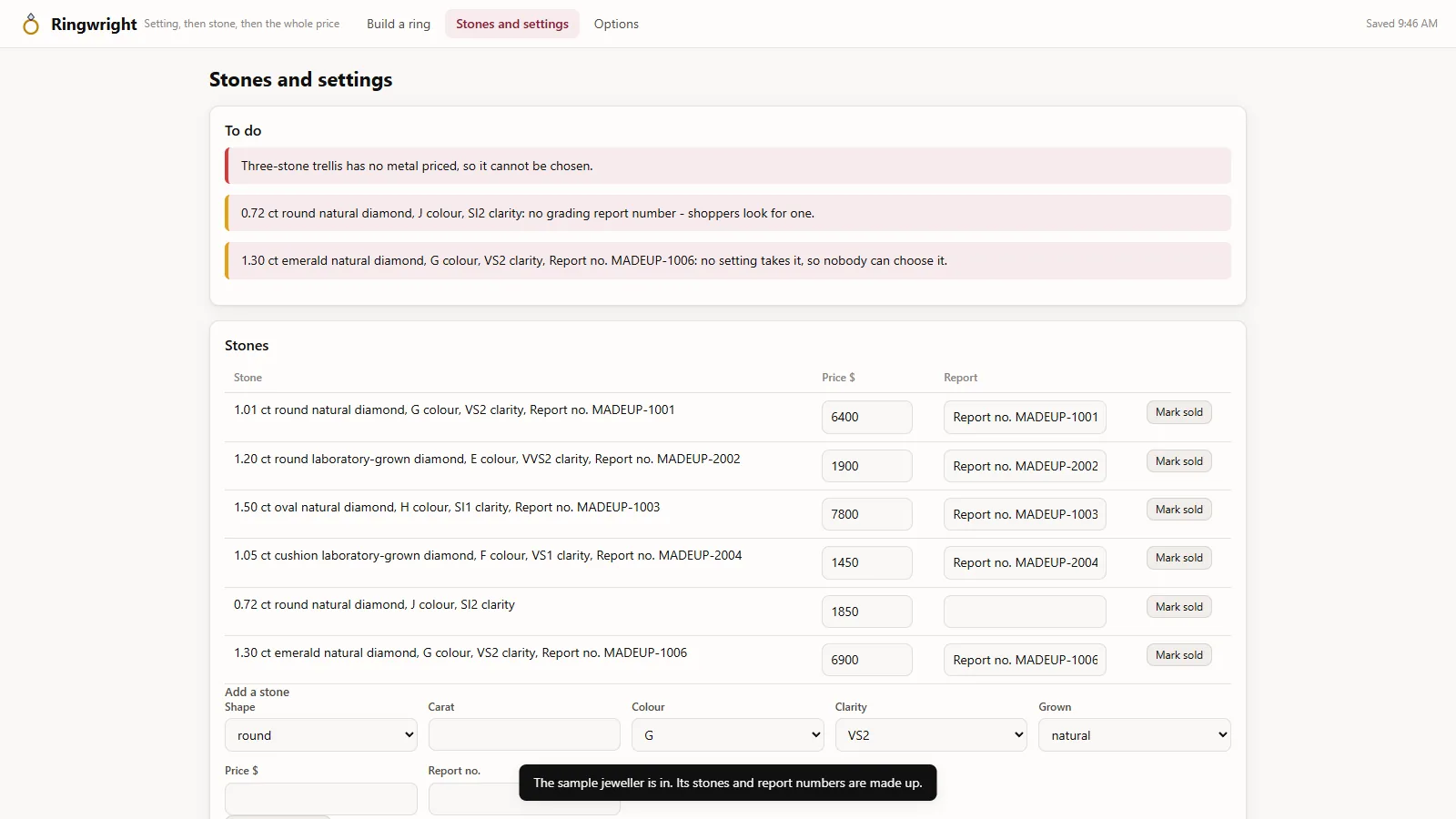Click the no setting takes it to-do
Image resolution: width=1456 pixels, height=819 pixels.
tap(728, 260)
